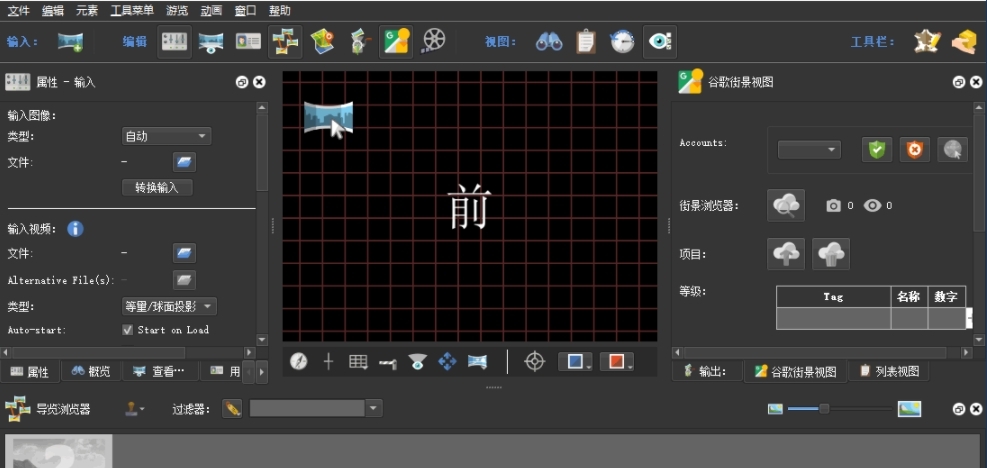The image size is (987, 468).
Task: Open the film reel animation icon
Action: (x=434, y=42)
